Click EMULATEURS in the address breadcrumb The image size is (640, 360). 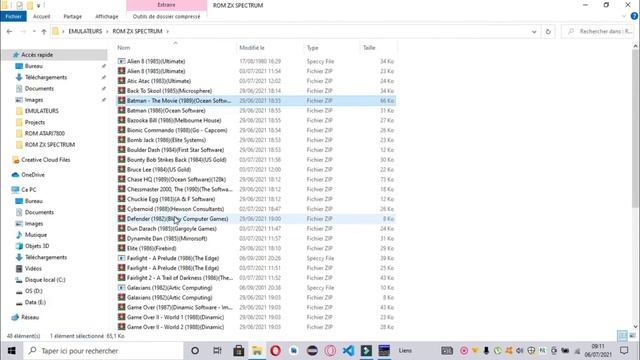[85, 31]
